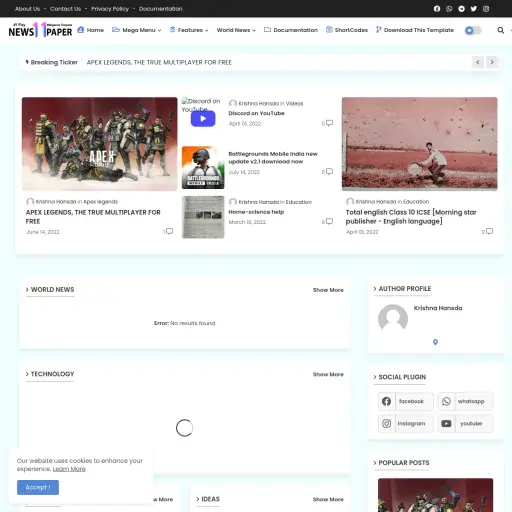Open the ShortCodes menu item
The width and height of the screenshot is (512, 512).
[347, 30]
